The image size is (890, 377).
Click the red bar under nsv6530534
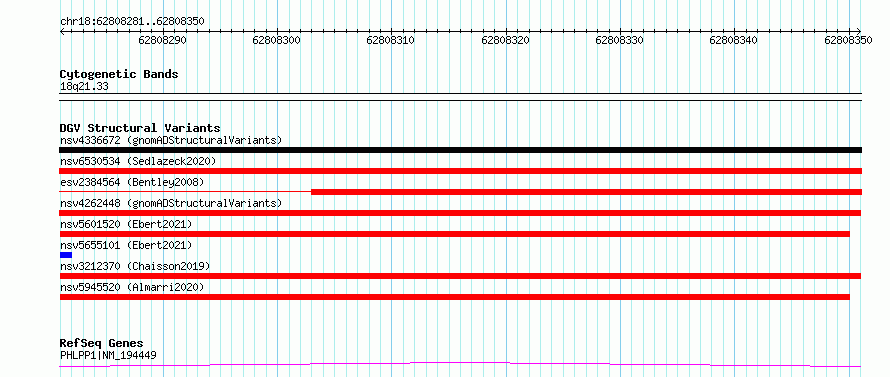[460, 171]
